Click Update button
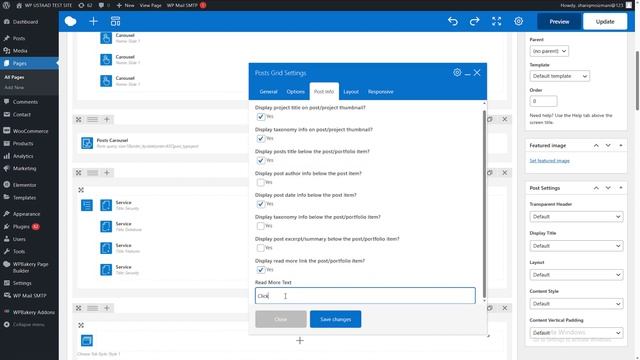 tap(605, 22)
